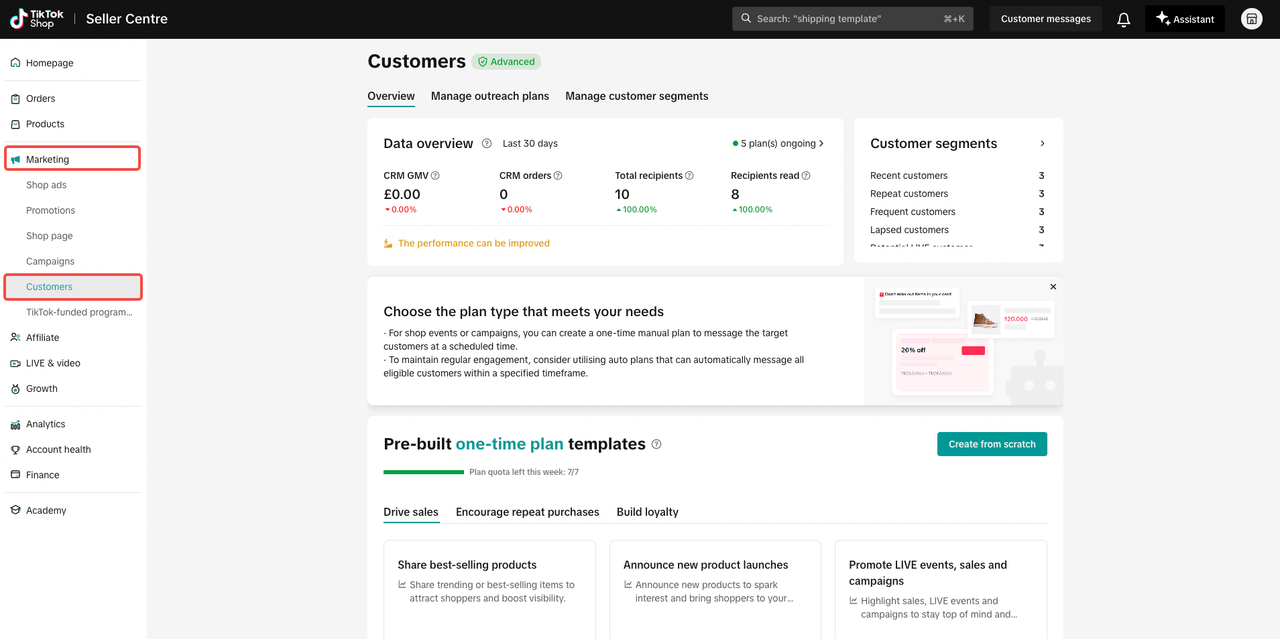Close the plan type banner

(x=1053, y=287)
